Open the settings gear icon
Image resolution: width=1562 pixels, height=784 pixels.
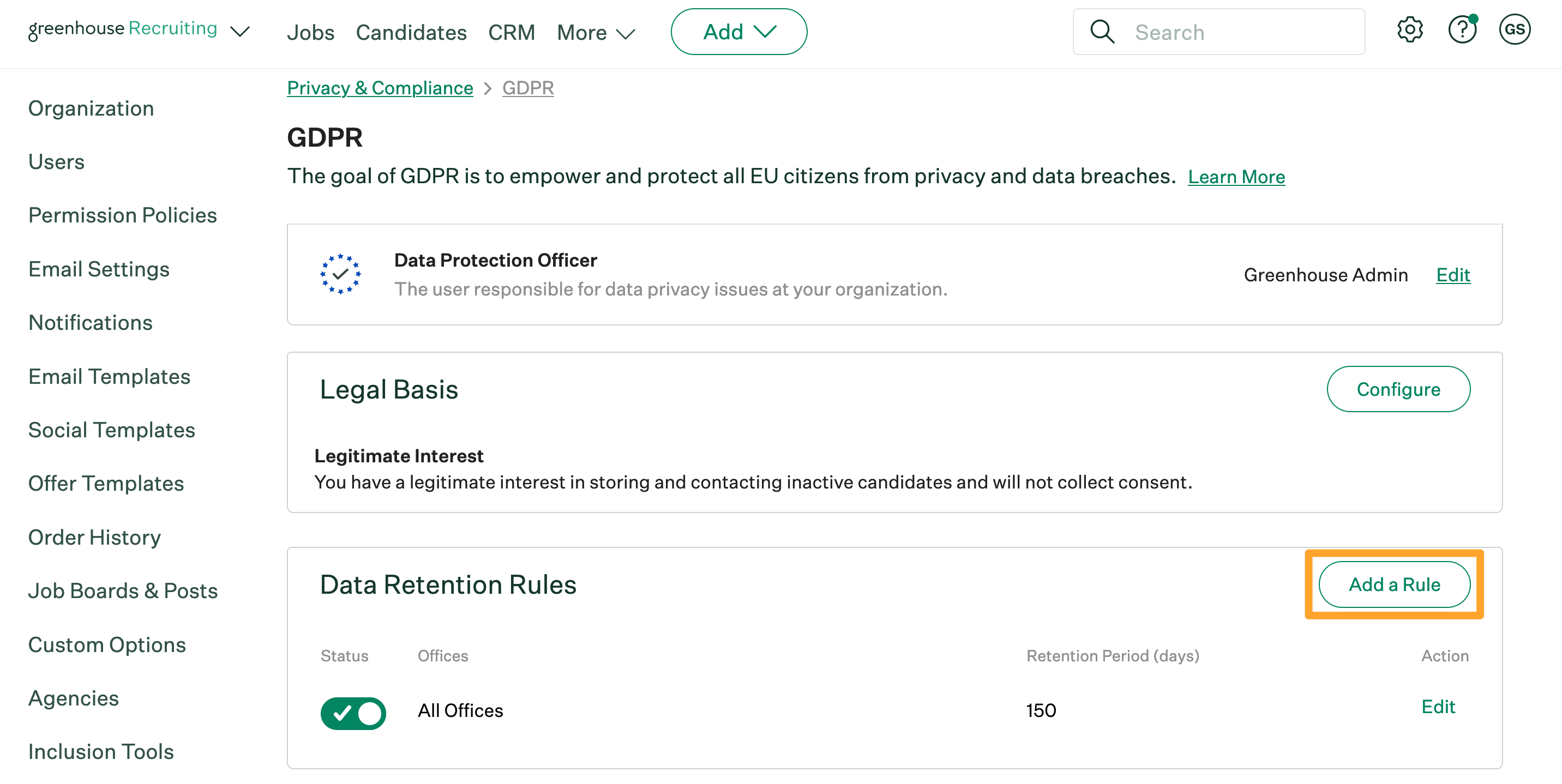pyautogui.click(x=1410, y=31)
